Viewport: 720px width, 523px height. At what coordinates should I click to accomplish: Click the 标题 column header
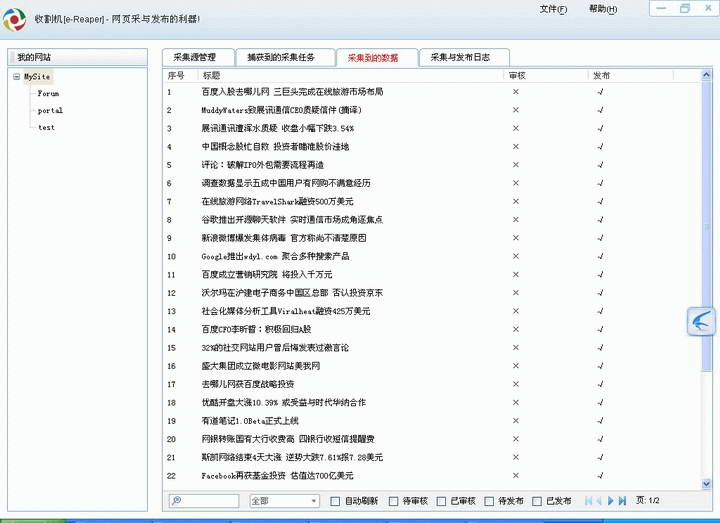tap(350, 75)
